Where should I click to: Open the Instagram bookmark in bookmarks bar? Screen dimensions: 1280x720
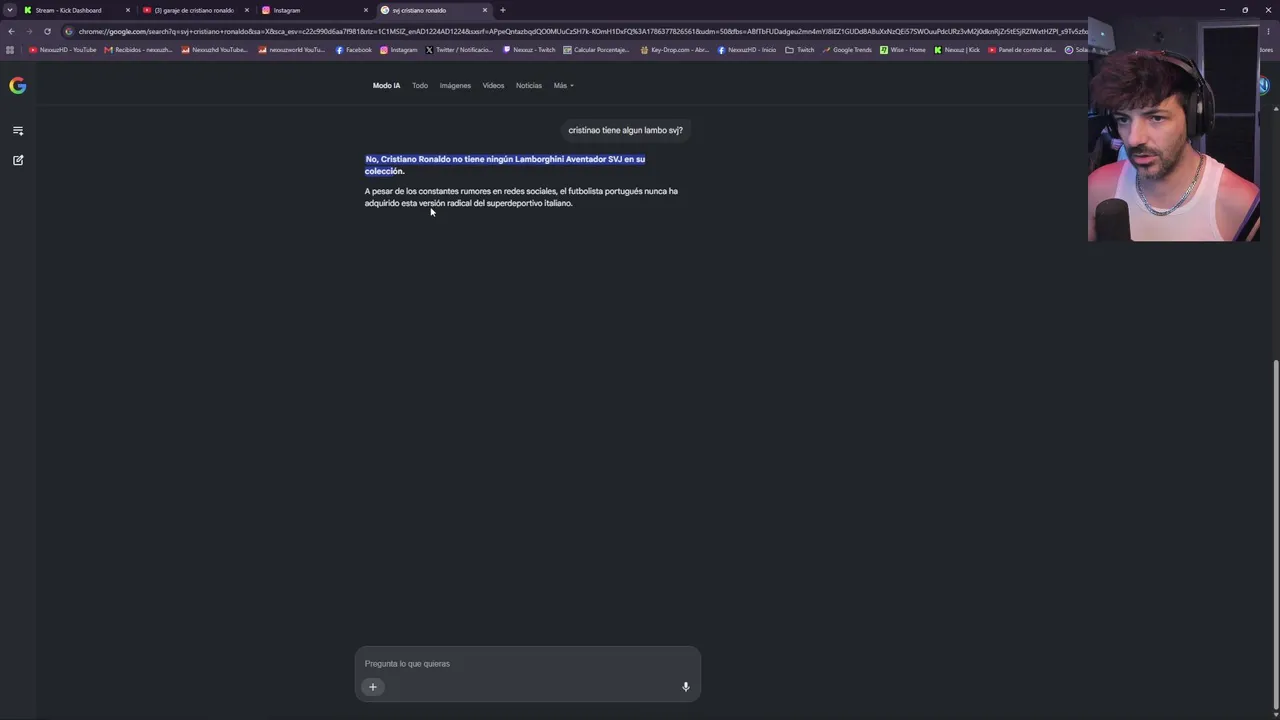point(399,50)
